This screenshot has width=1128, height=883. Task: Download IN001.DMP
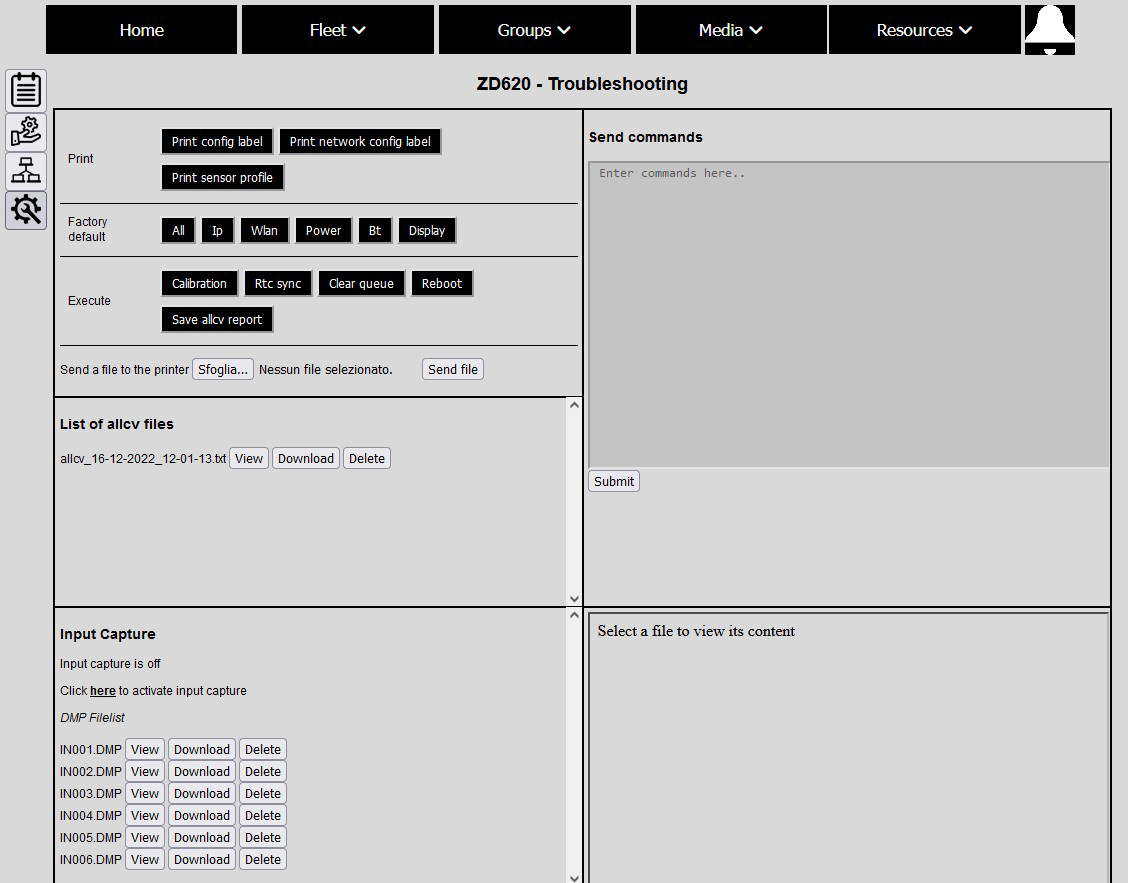coord(201,749)
